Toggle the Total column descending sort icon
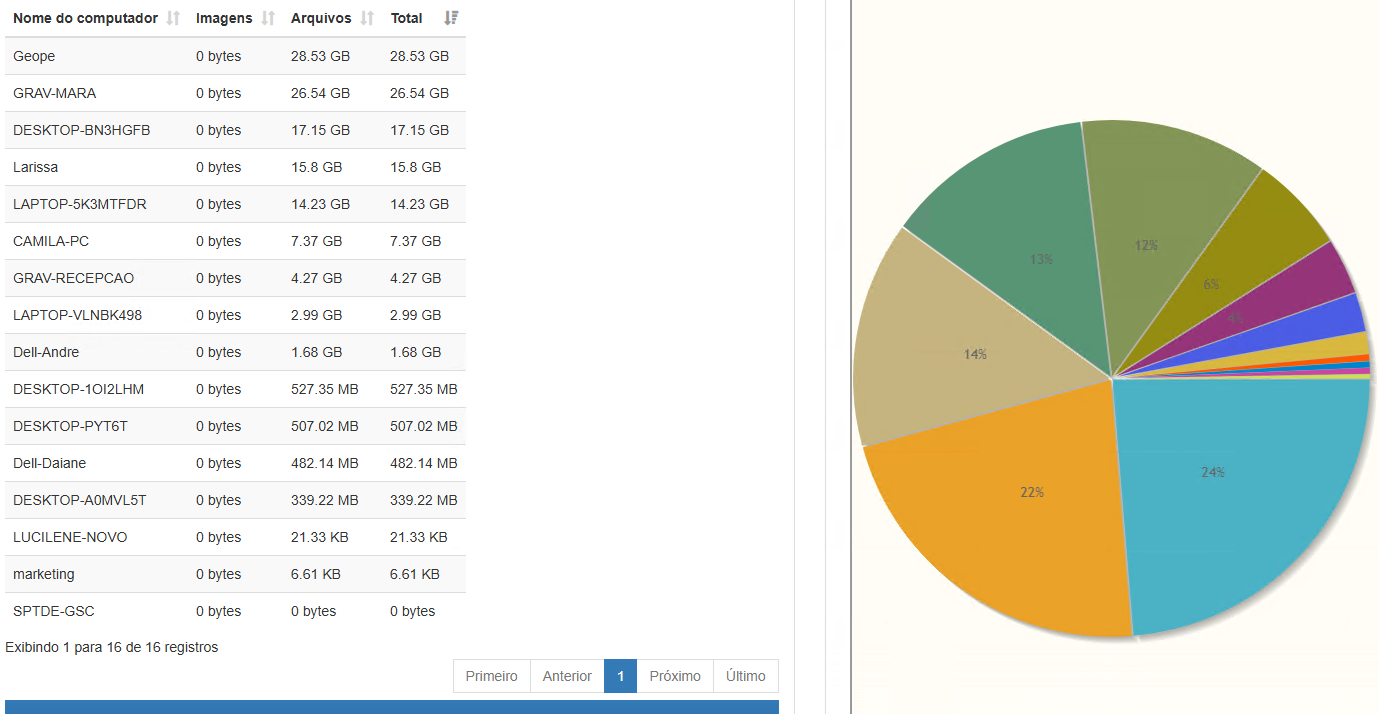The width and height of the screenshot is (1379, 714). (x=451, y=18)
